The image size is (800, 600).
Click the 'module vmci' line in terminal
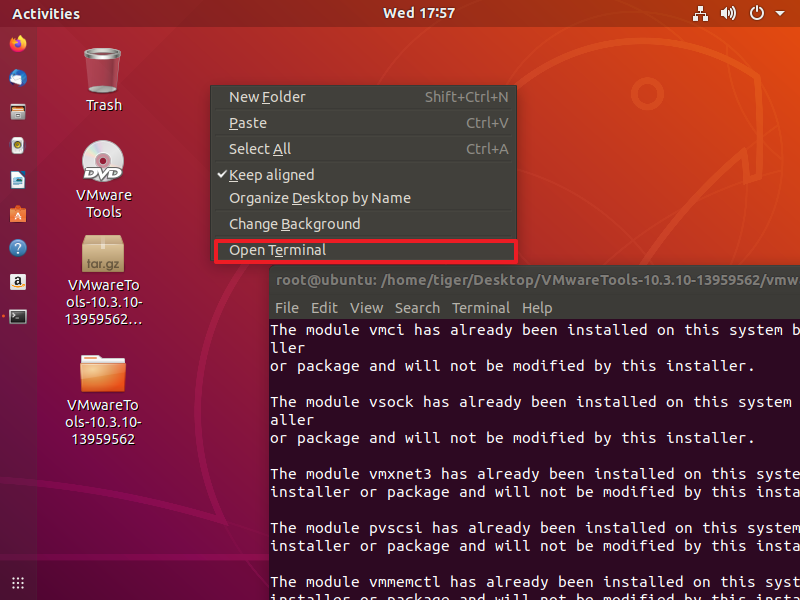(535, 331)
